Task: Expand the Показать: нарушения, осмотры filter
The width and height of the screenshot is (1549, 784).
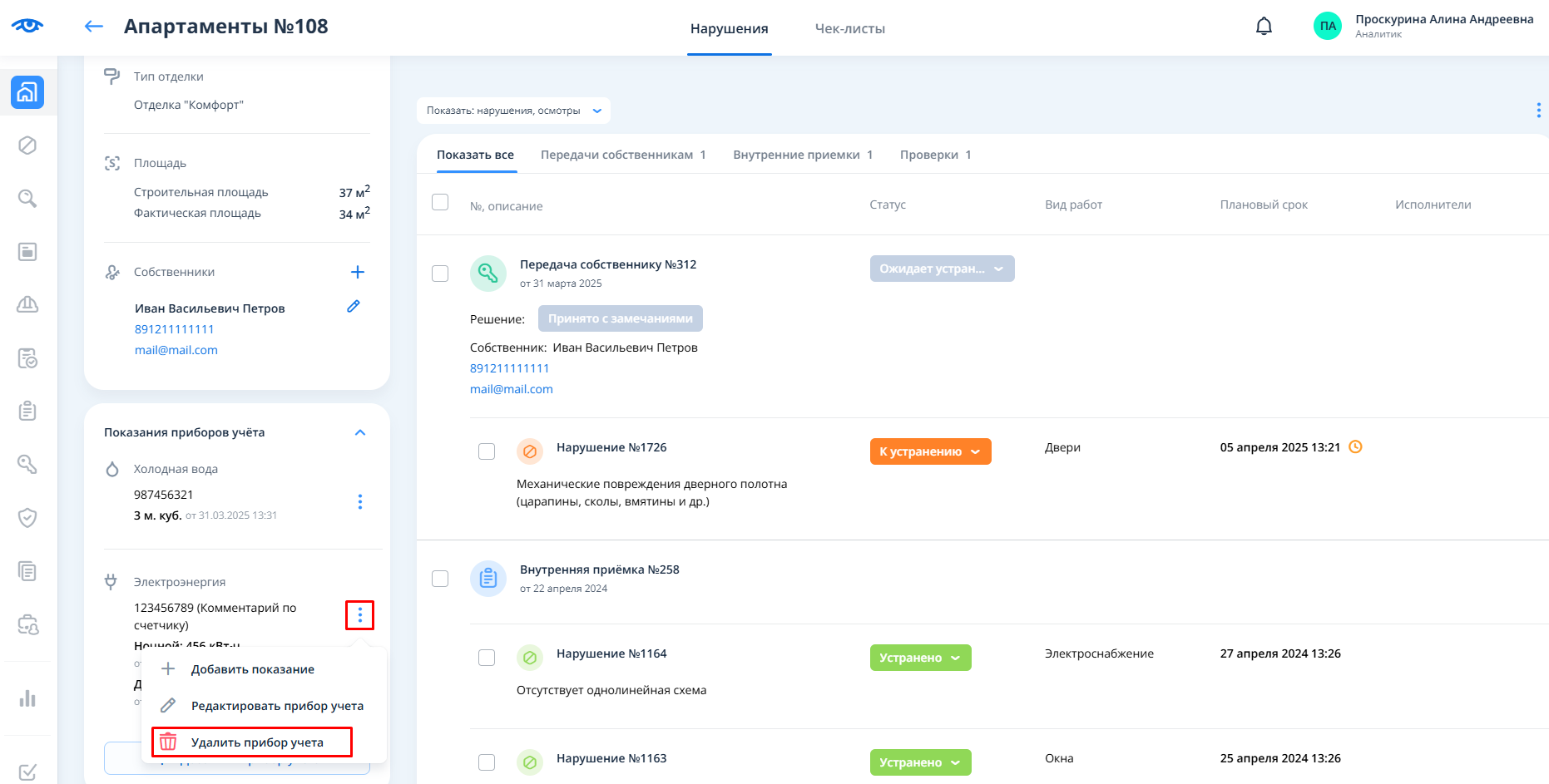Action: pyautogui.click(x=513, y=111)
